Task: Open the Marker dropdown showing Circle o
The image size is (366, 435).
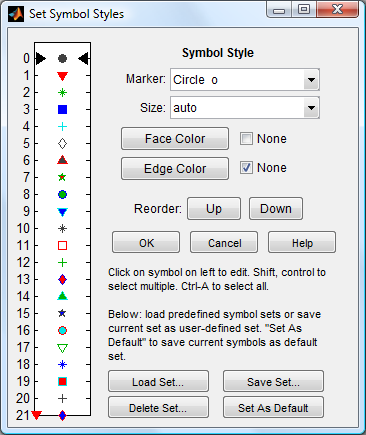Action: (245, 80)
